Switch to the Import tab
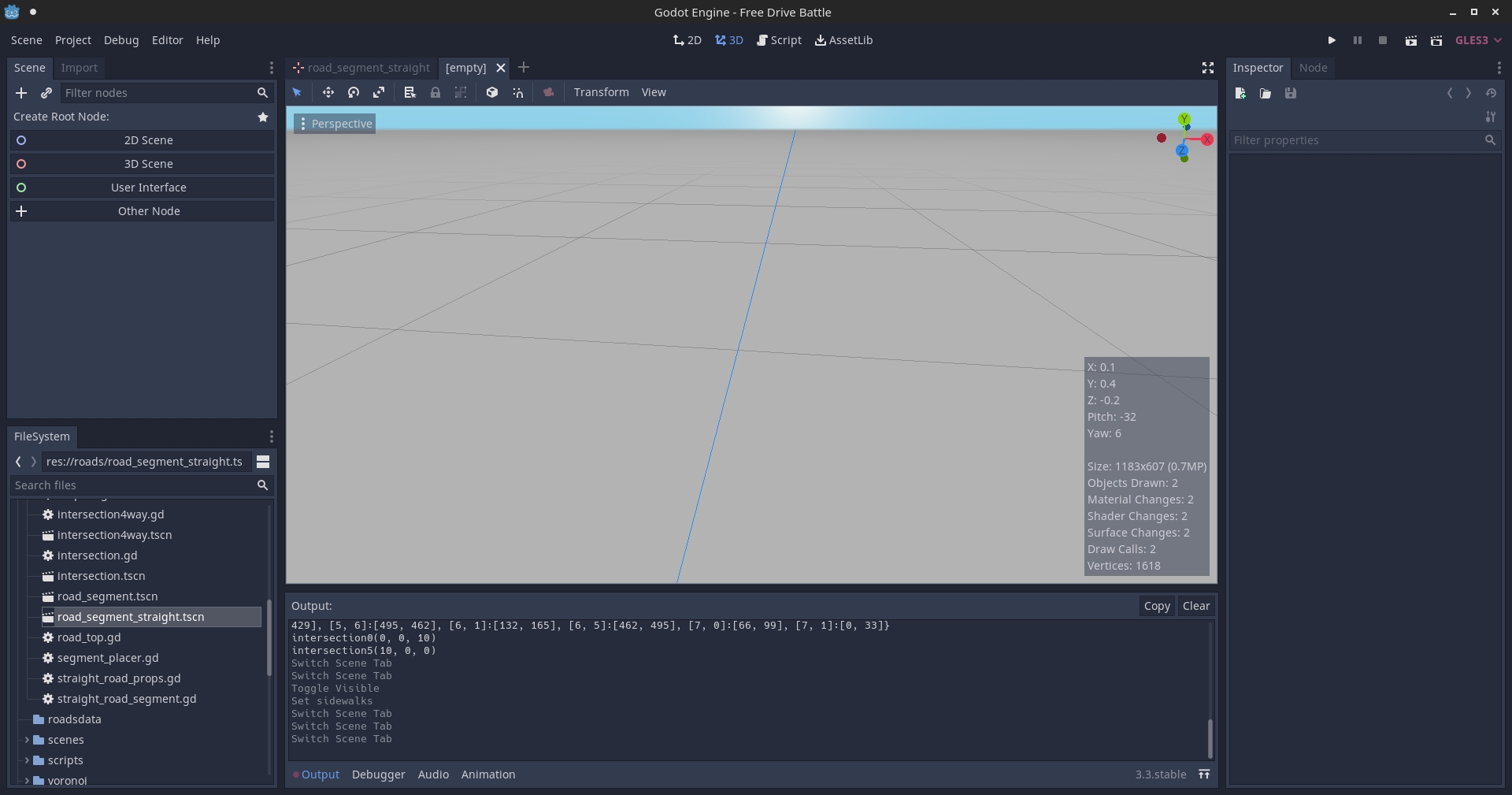This screenshot has height=795, width=1512. tap(80, 68)
